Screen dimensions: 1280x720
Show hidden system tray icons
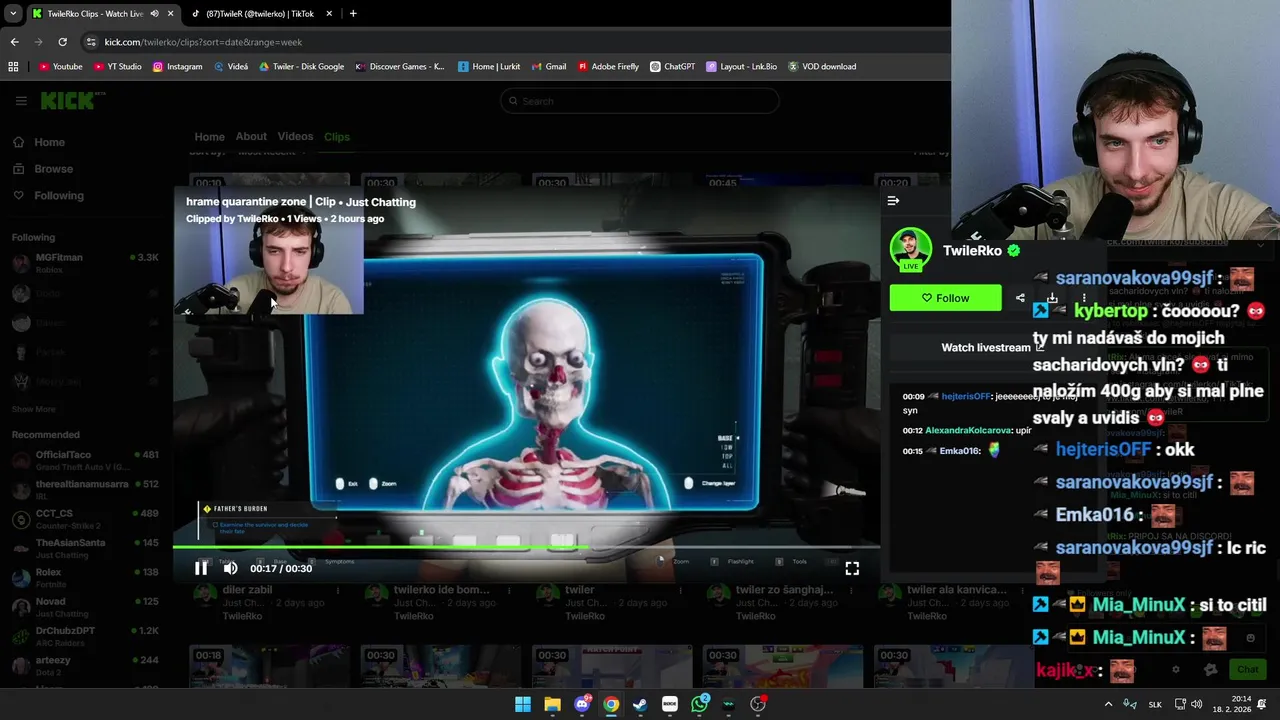[1108, 704]
